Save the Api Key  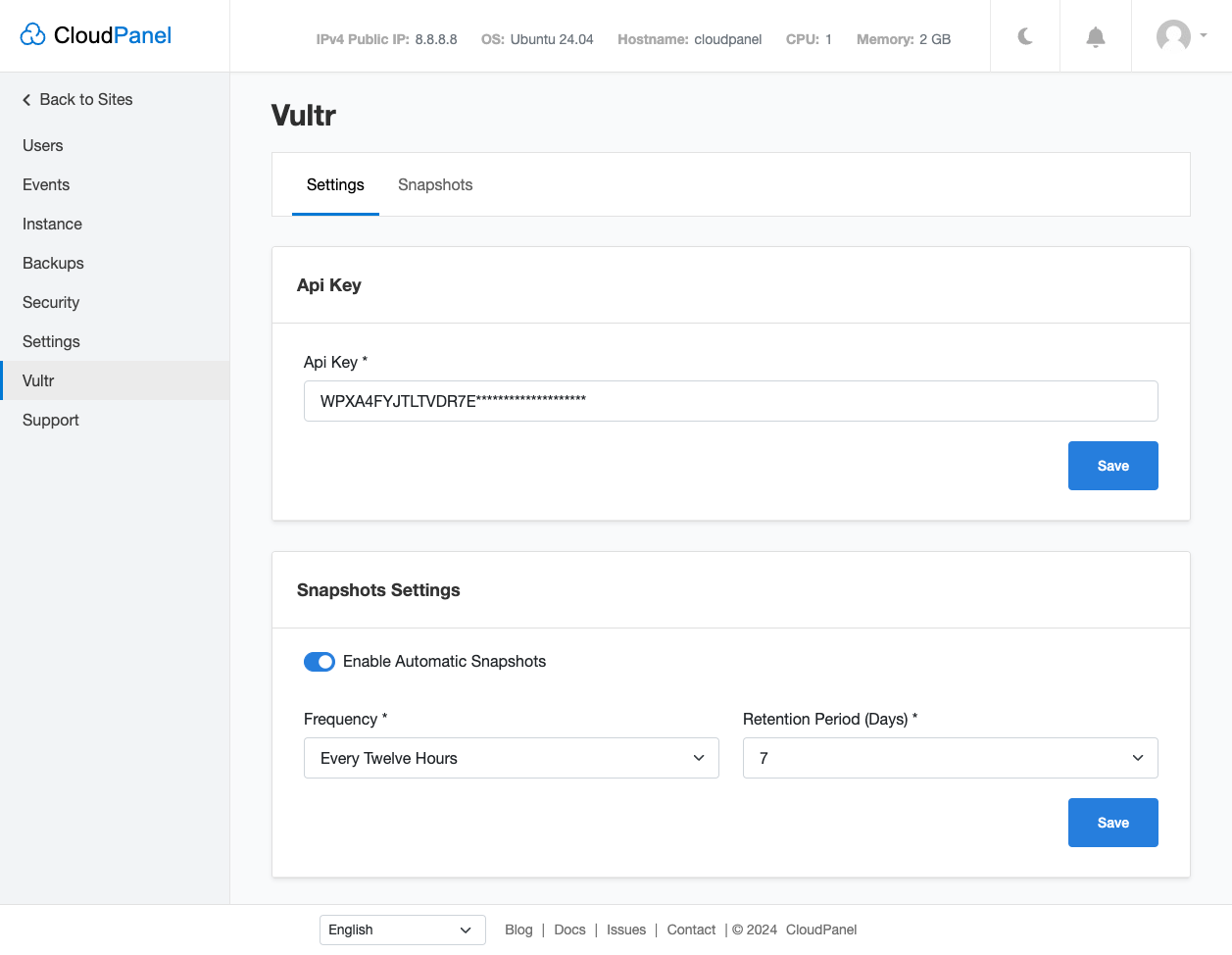point(1112,465)
